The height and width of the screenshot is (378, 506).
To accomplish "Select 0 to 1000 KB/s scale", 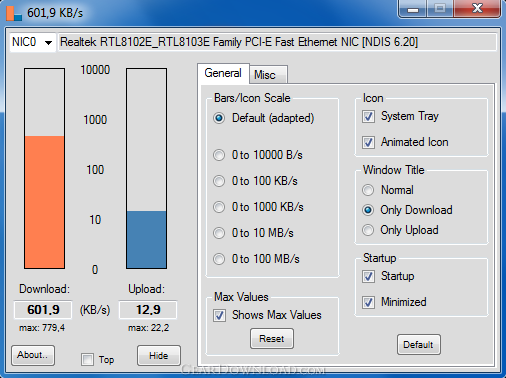I will point(258,207).
